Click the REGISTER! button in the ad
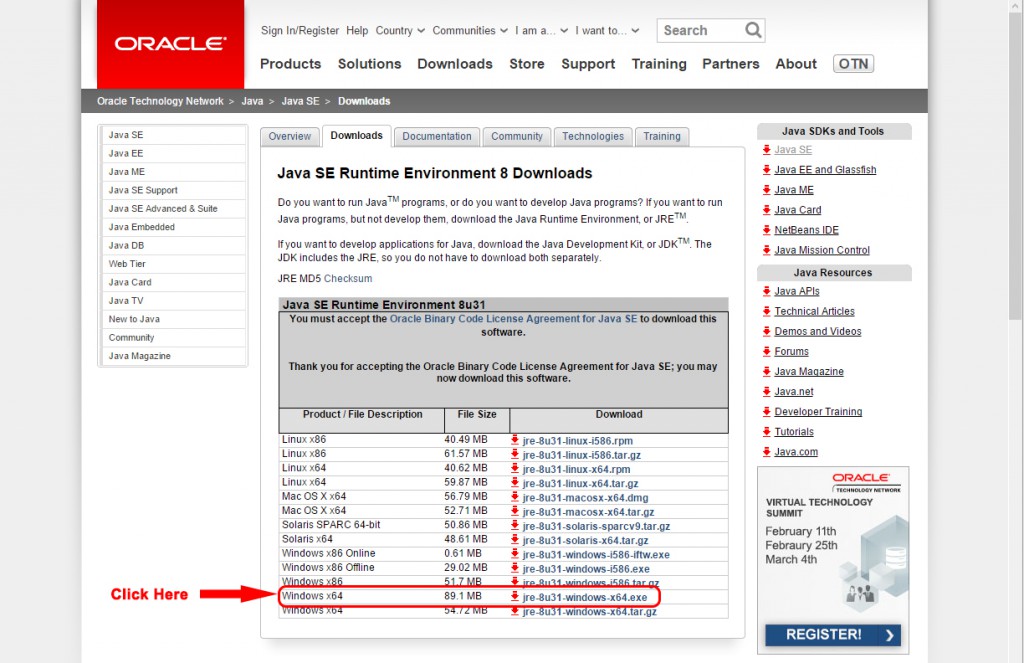 [833, 634]
